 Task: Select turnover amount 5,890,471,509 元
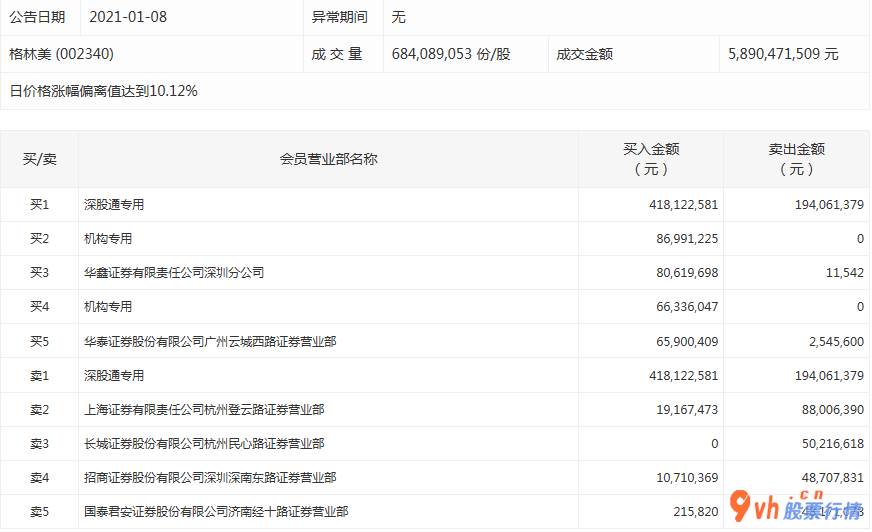[783, 54]
